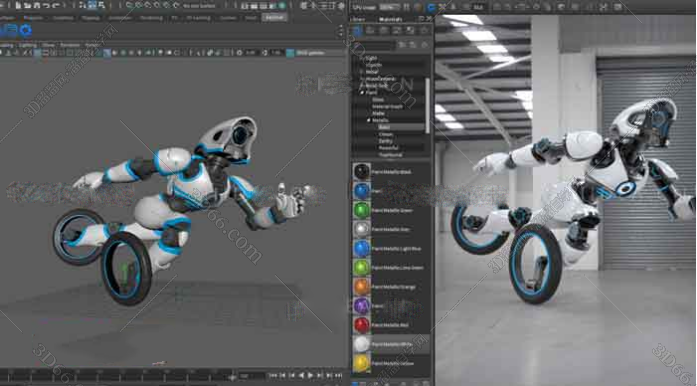Select the Traditional category under Metallic
The image size is (697, 386).
click(x=390, y=155)
